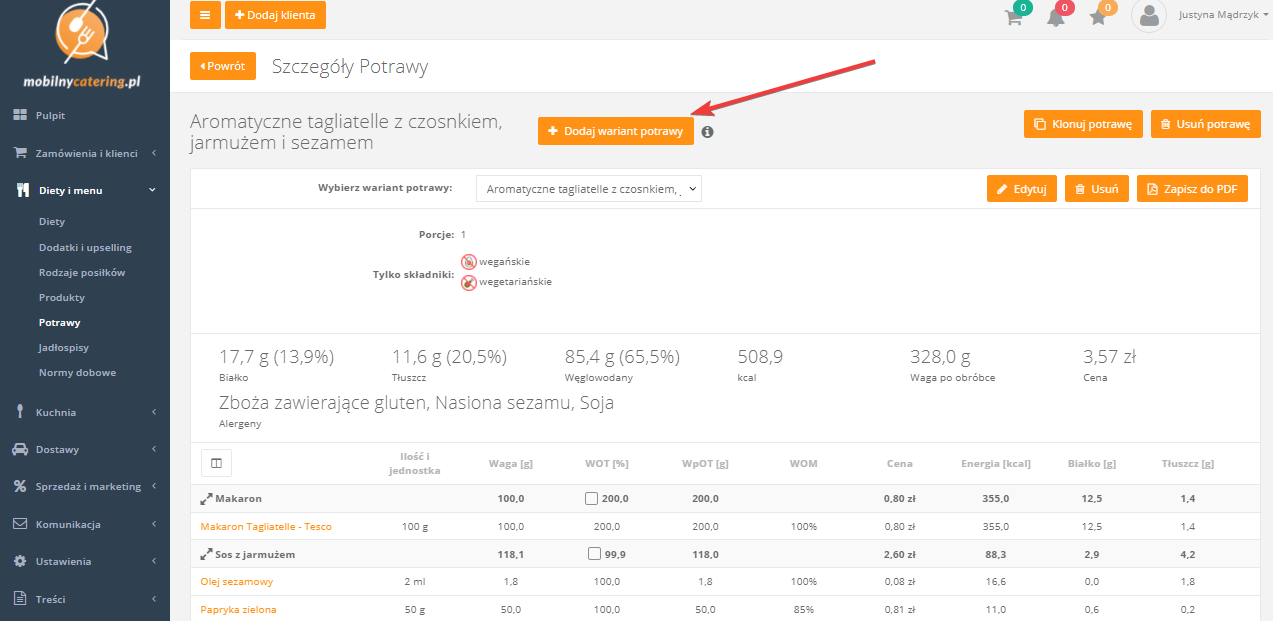This screenshot has width=1273, height=621.
Task: Open Makaron Tagliatelle - Tesco link
Action: pos(266,526)
